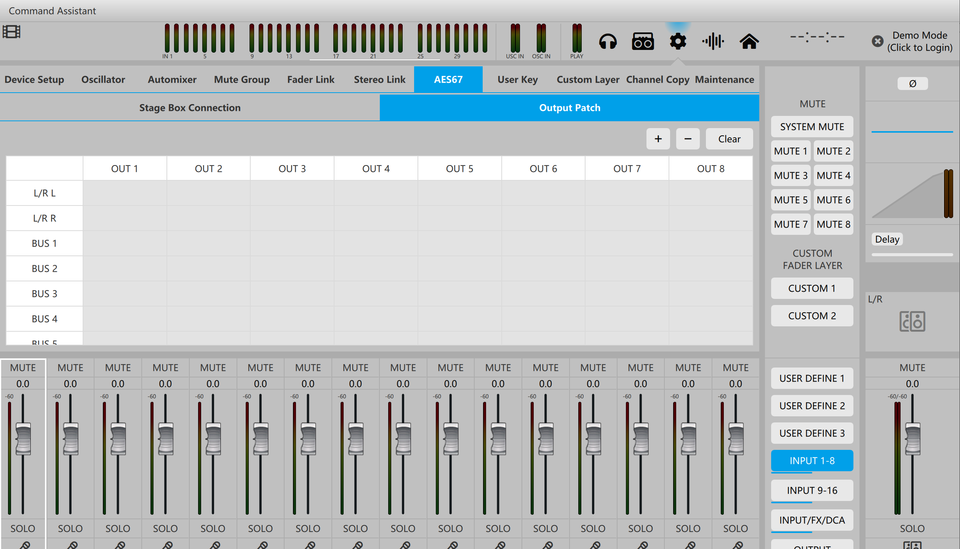Viewport: 960px width, 549px height.
Task: Click the plus button above the patch grid
Action: 658,139
